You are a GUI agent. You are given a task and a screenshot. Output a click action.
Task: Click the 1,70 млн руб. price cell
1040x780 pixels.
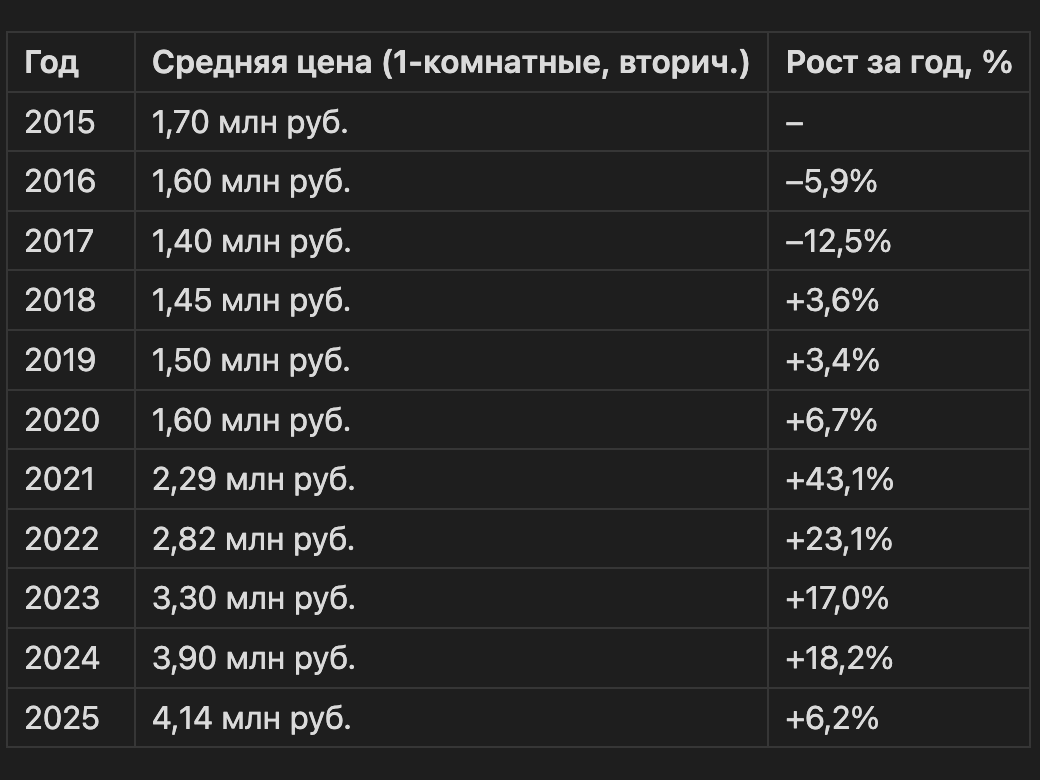pyautogui.click(x=250, y=122)
